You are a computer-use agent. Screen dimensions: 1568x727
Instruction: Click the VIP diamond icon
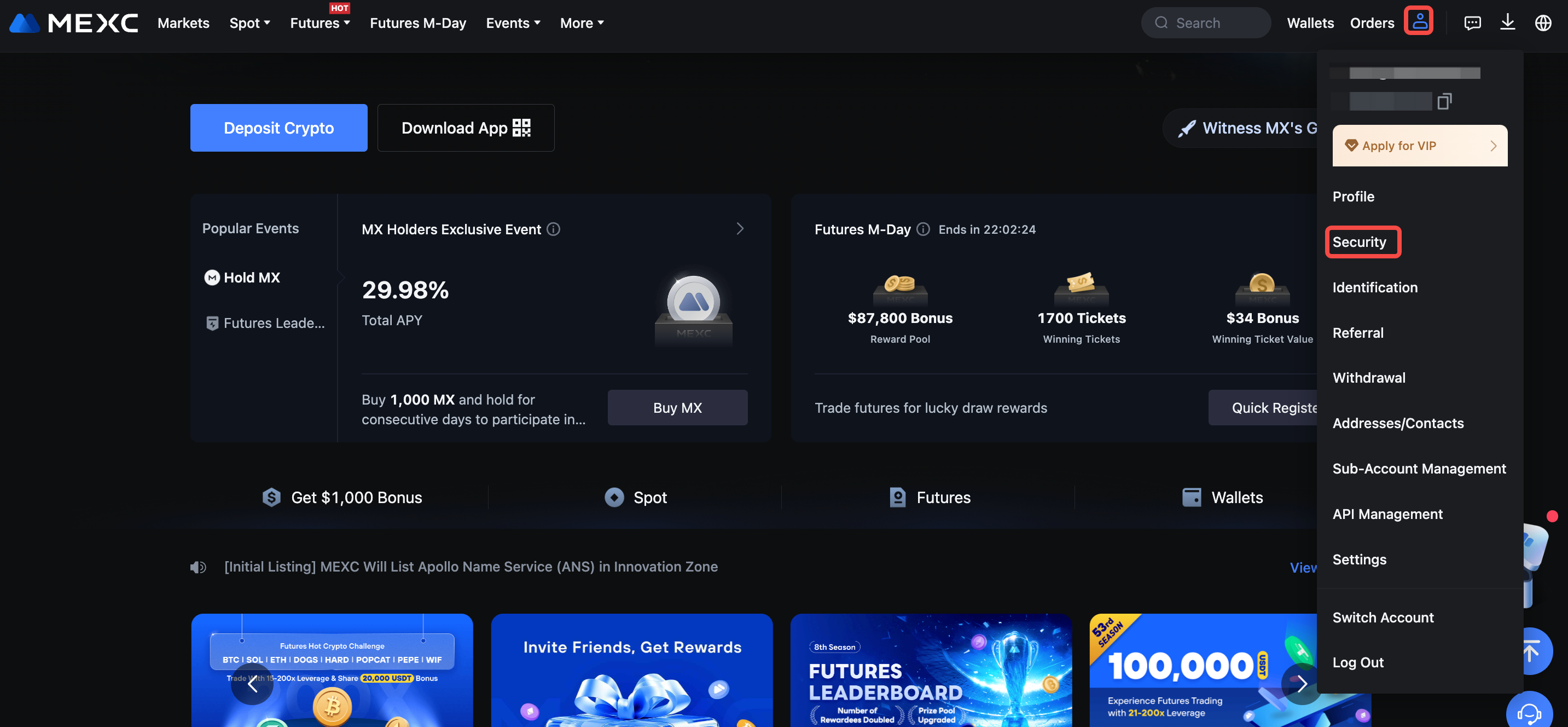pos(1351,146)
